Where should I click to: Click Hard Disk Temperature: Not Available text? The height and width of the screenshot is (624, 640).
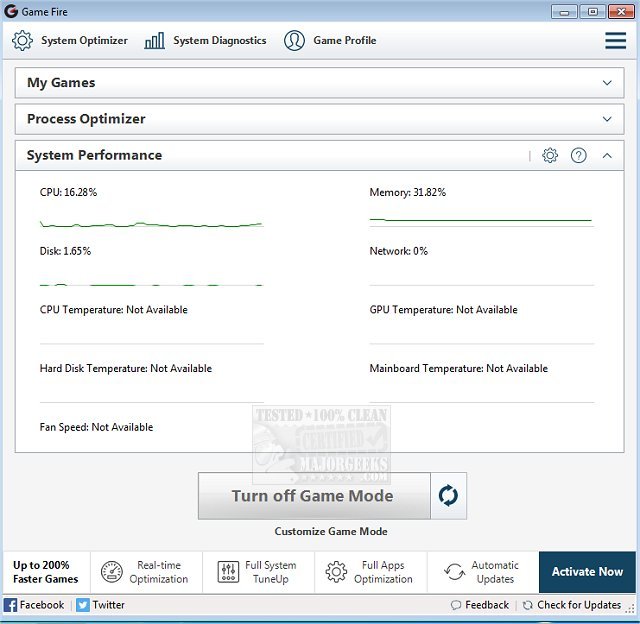click(126, 369)
